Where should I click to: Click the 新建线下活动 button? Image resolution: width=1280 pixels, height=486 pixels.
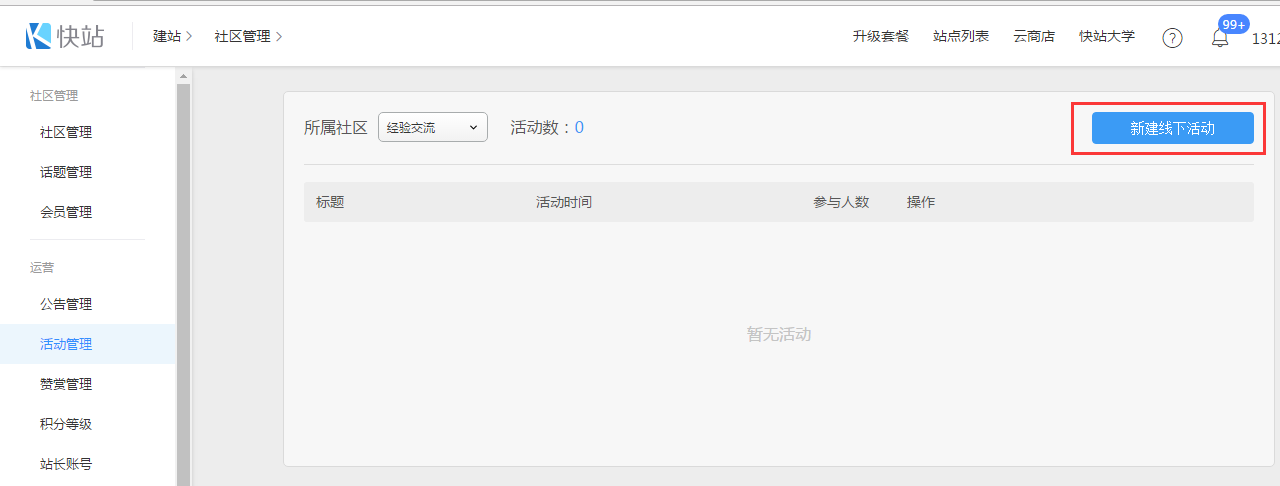[1172, 128]
